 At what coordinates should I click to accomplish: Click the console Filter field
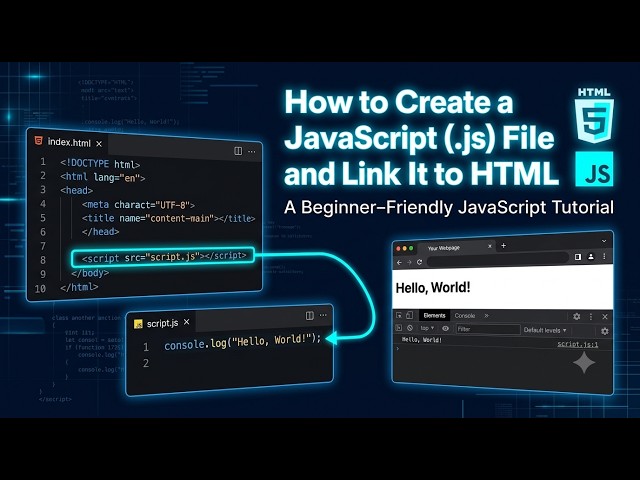click(x=488, y=329)
